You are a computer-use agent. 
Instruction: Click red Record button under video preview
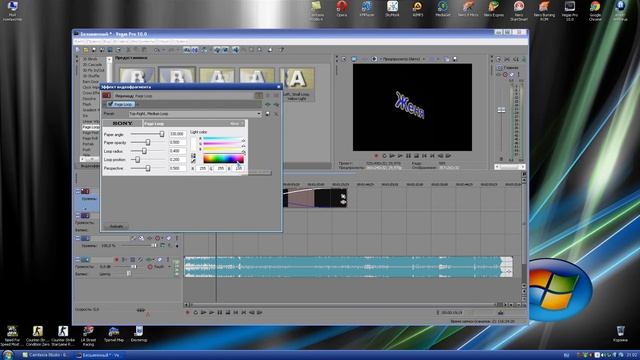(x=376, y=156)
